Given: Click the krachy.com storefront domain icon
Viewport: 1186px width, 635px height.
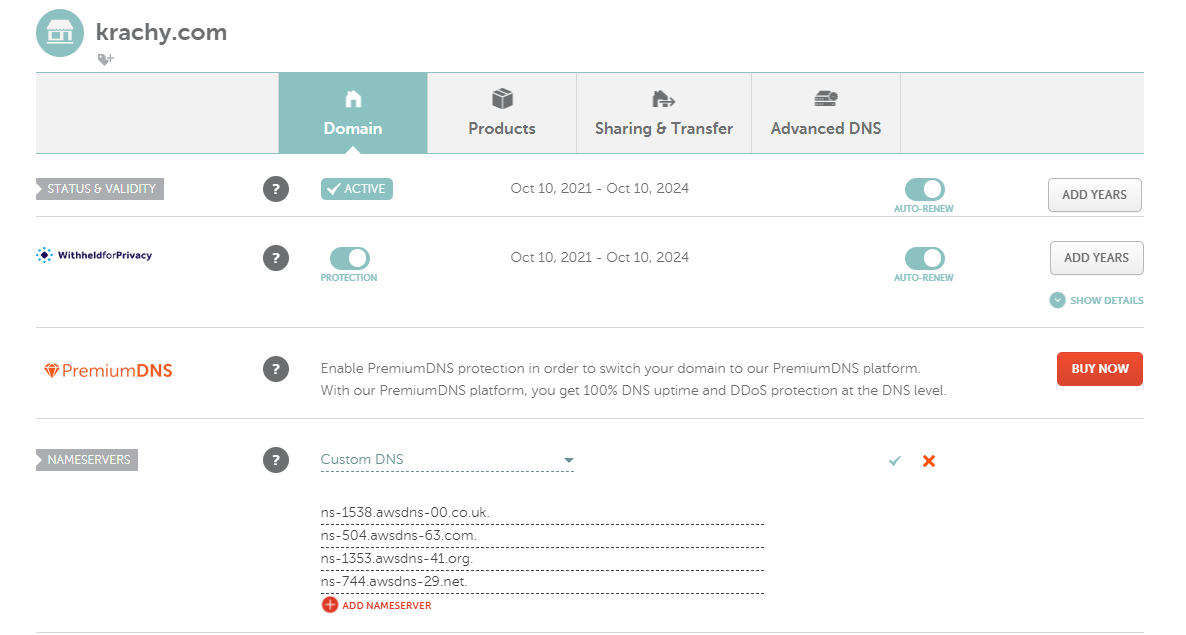Looking at the screenshot, I should click(60, 33).
